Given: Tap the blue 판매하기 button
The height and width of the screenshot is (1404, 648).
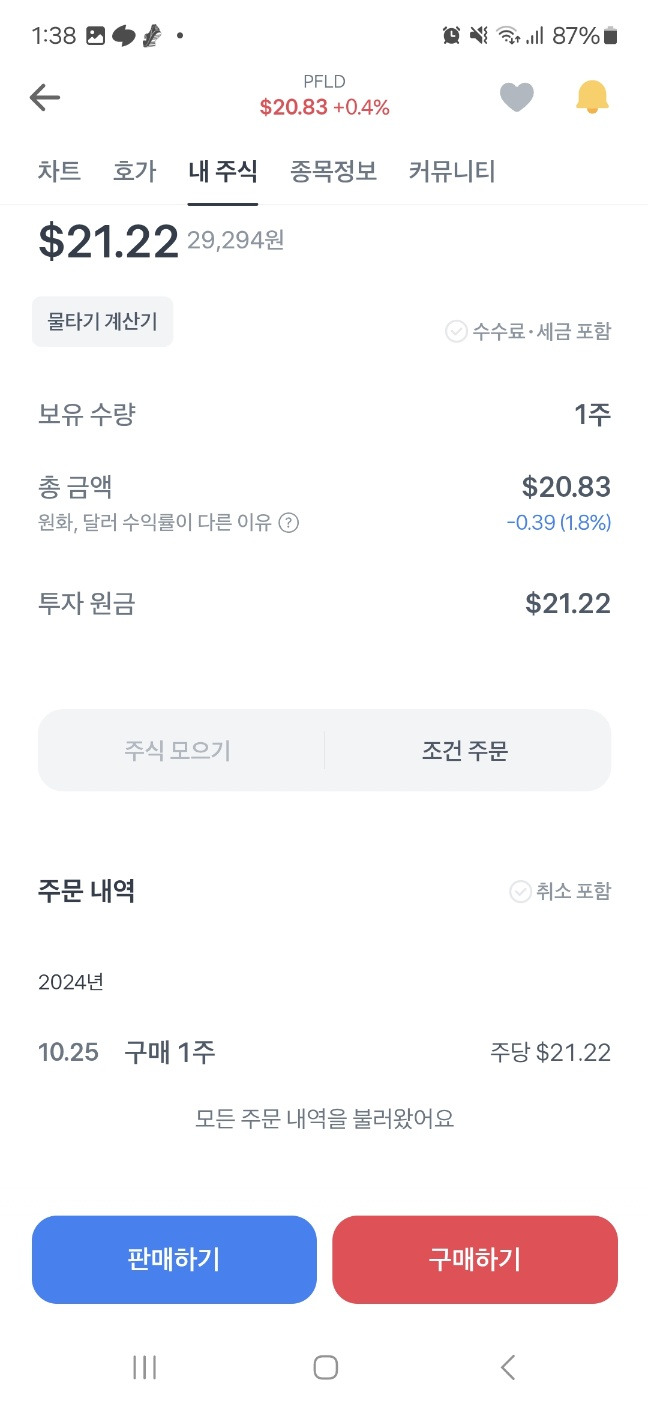Looking at the screenshot, I should pyautogui.click(x=174, y=1259).
